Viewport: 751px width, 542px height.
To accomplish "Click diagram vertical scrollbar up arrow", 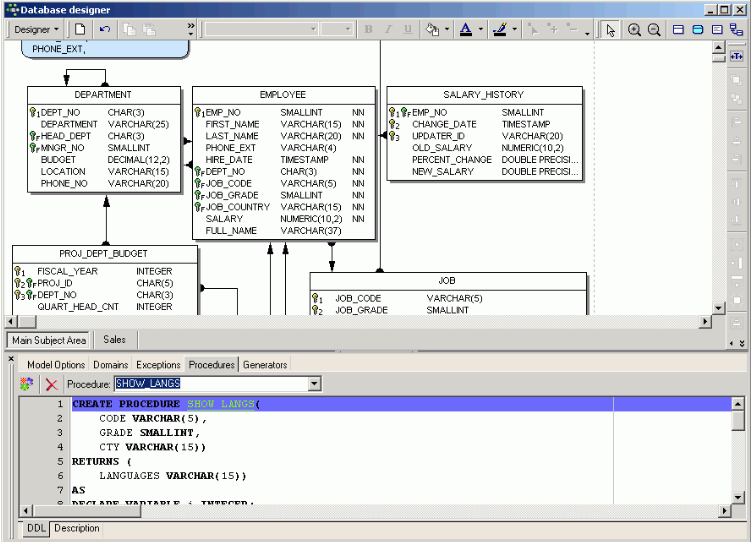I will [718, 47].
